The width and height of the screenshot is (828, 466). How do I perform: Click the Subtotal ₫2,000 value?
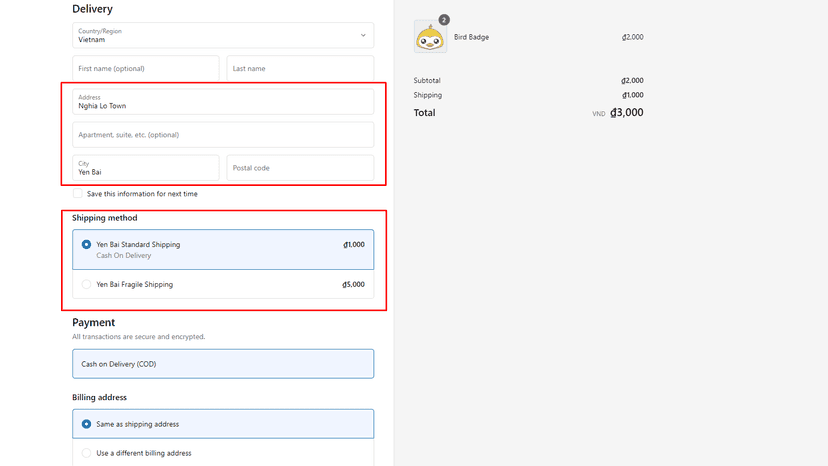coord(632,81)
